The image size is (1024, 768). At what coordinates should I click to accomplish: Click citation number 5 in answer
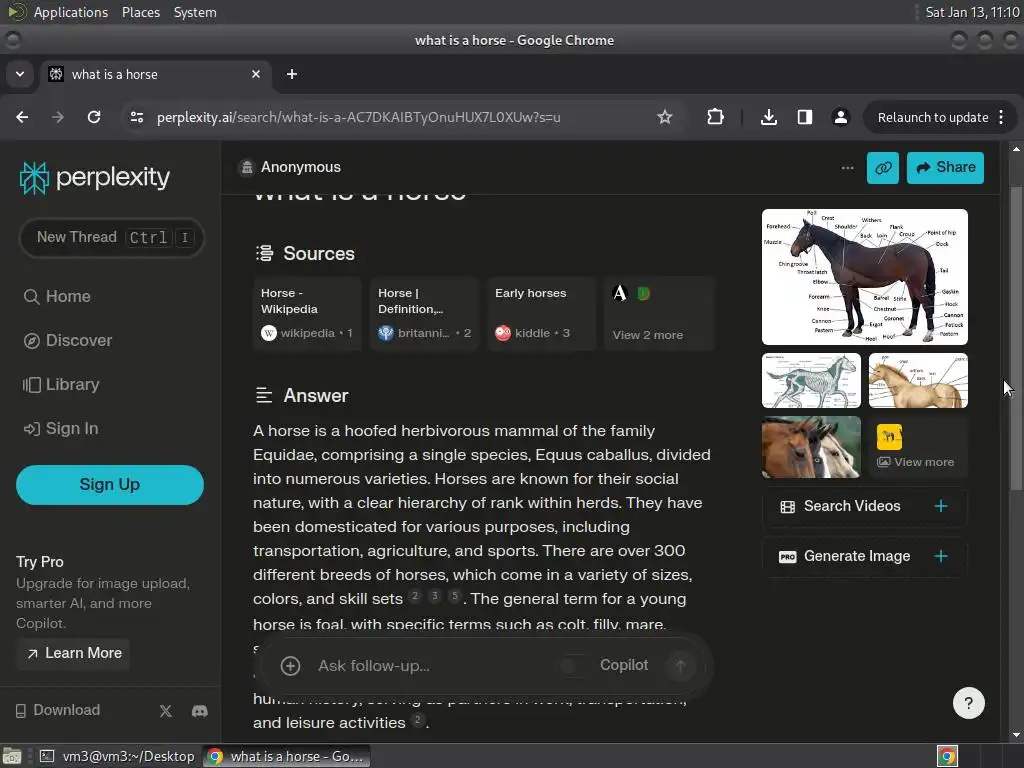(x=455, y=596)
